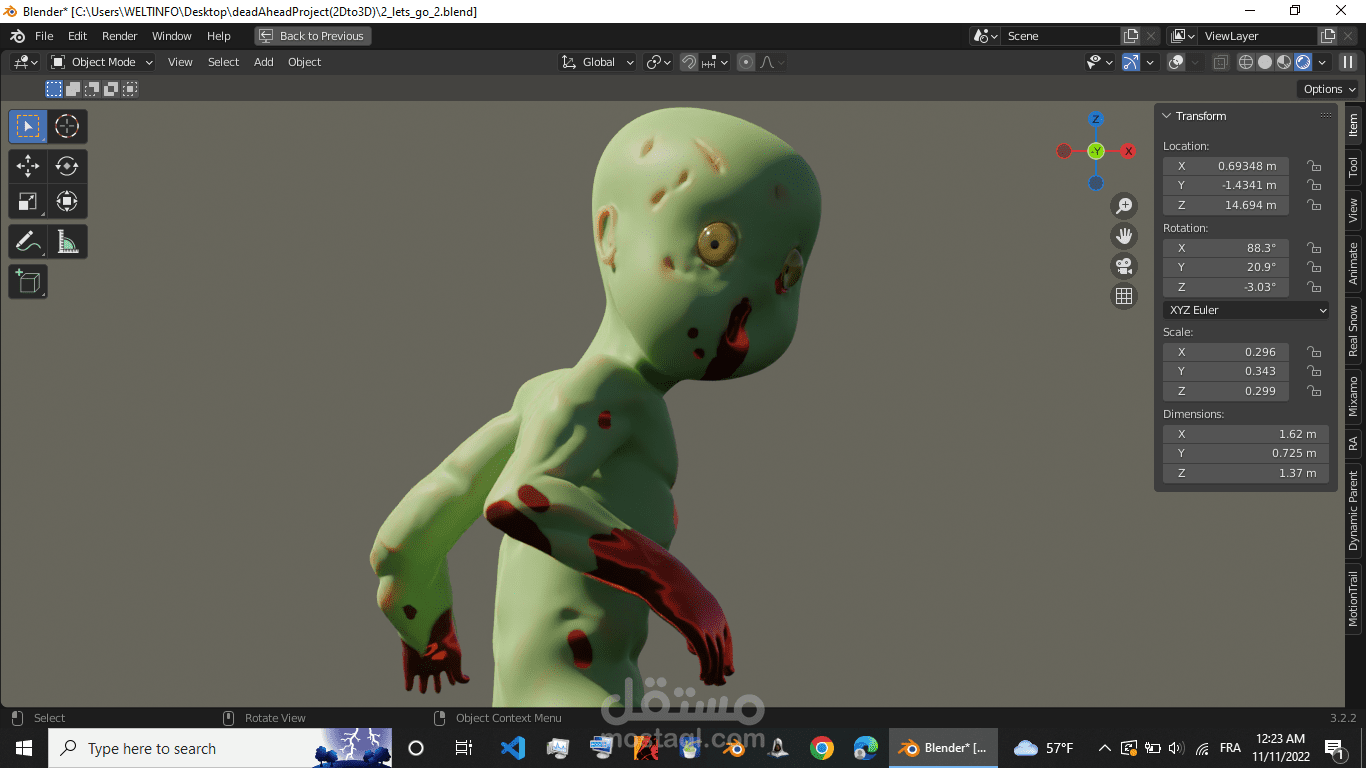Open the viewport Add menu
This screenshot has width=1366, height=768.
[x=263, y=62]
